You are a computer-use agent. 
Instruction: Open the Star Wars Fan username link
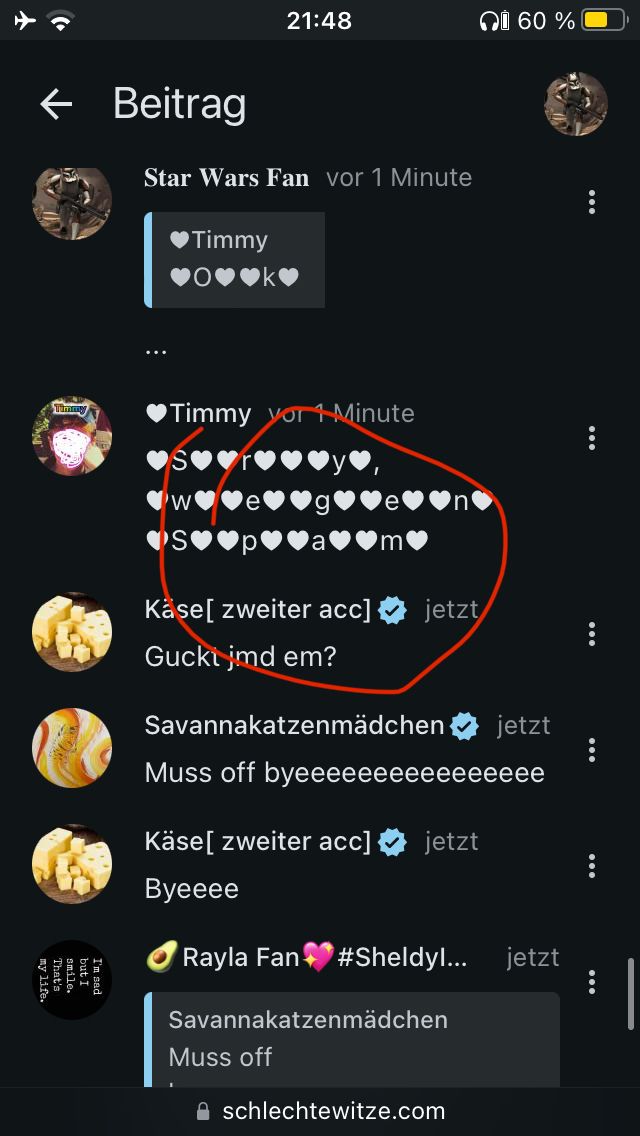(226, 178)
